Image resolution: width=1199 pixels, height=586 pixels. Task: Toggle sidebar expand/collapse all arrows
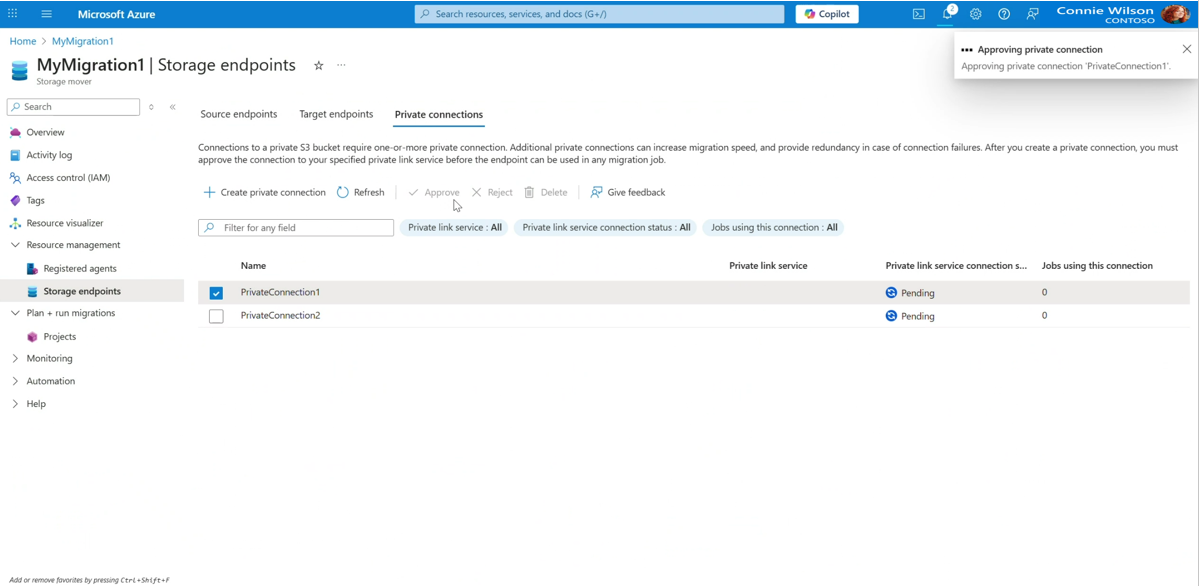tap(151, 107)
